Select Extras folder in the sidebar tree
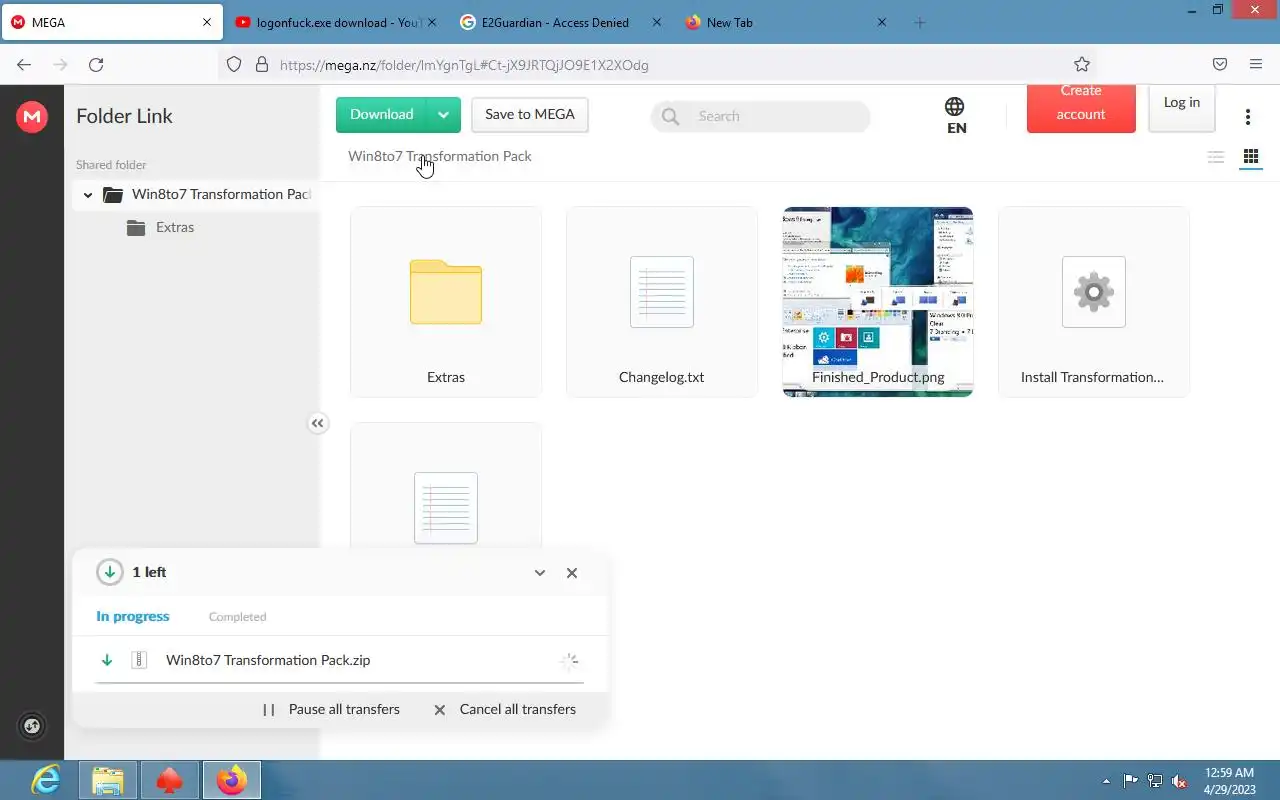The image size is (1280, 800). tap(175, 228)
